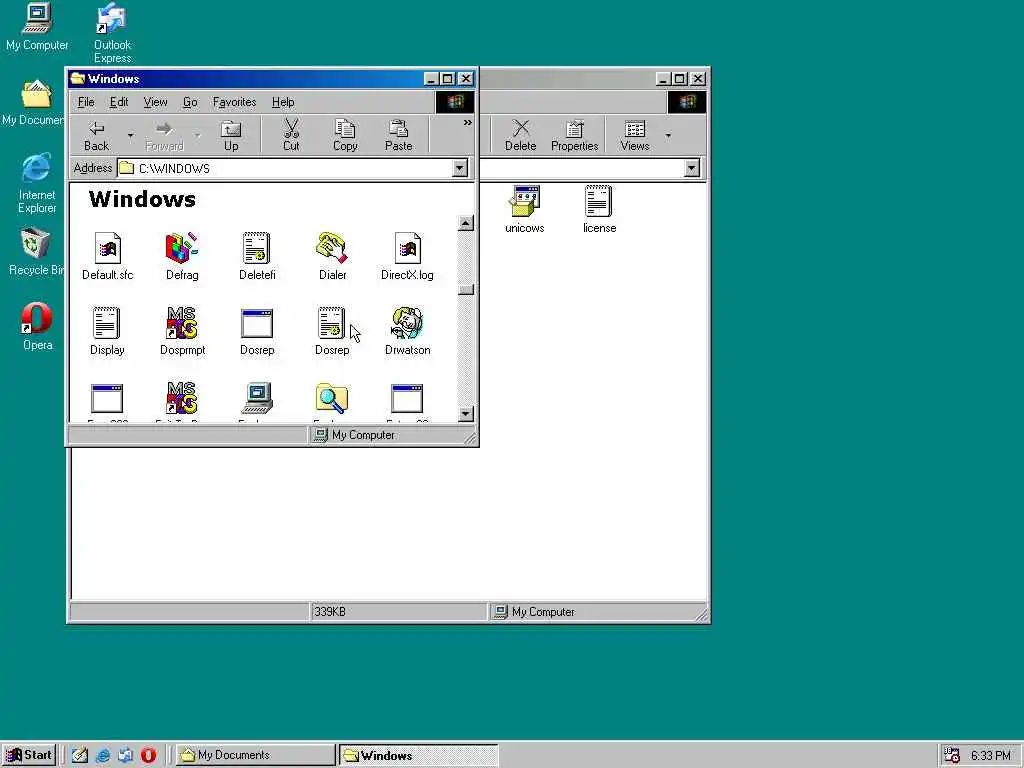The height and width of the screenshot is (768, 1024).
Task: Launch Opera from the Quick Launch bar
Action: coord(148,755)
